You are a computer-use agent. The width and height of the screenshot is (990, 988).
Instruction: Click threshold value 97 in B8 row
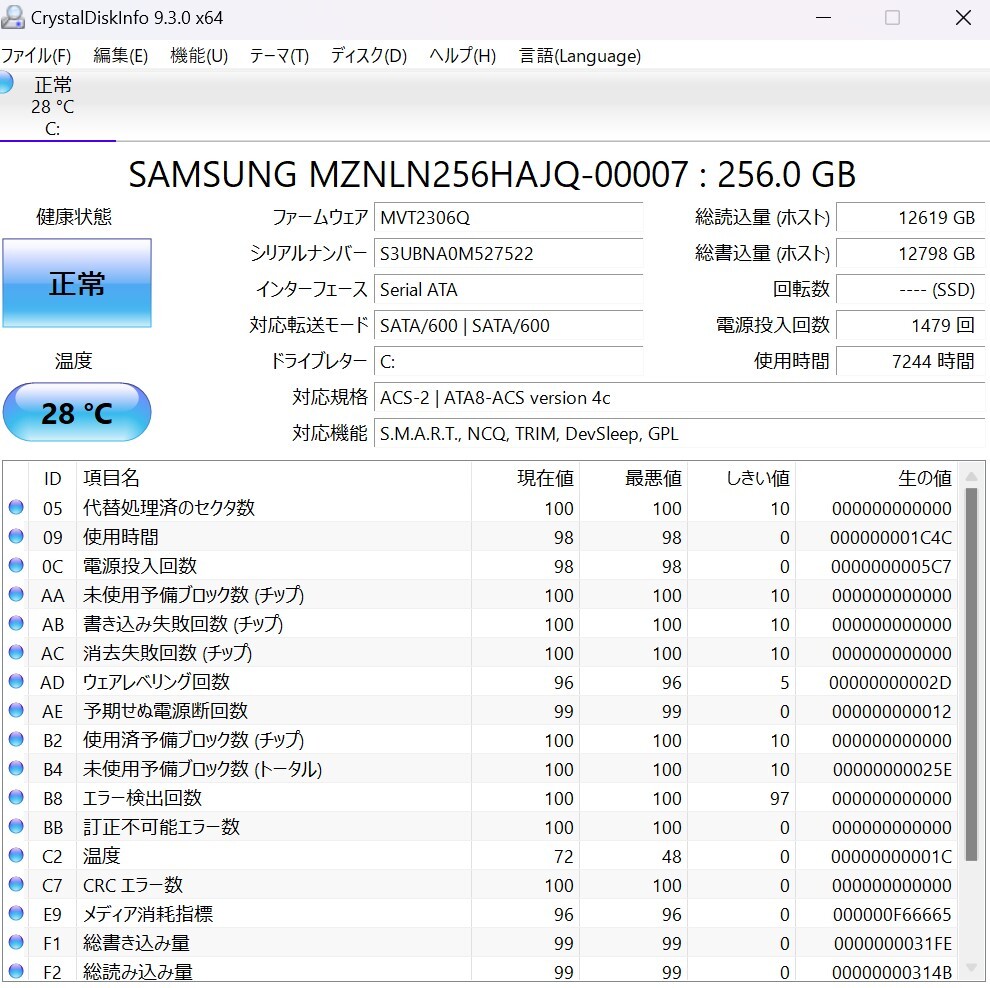point(780,798)
